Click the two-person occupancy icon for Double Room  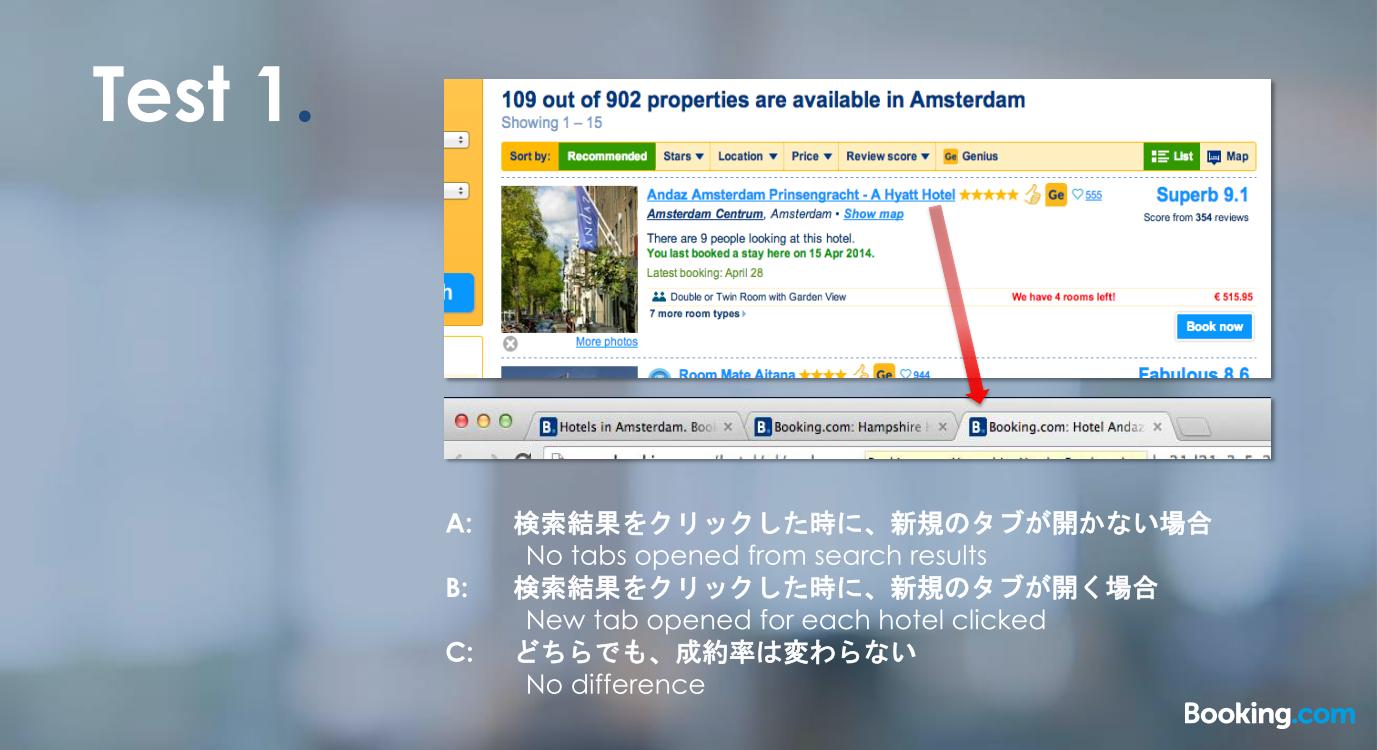[x=659, y=297]
